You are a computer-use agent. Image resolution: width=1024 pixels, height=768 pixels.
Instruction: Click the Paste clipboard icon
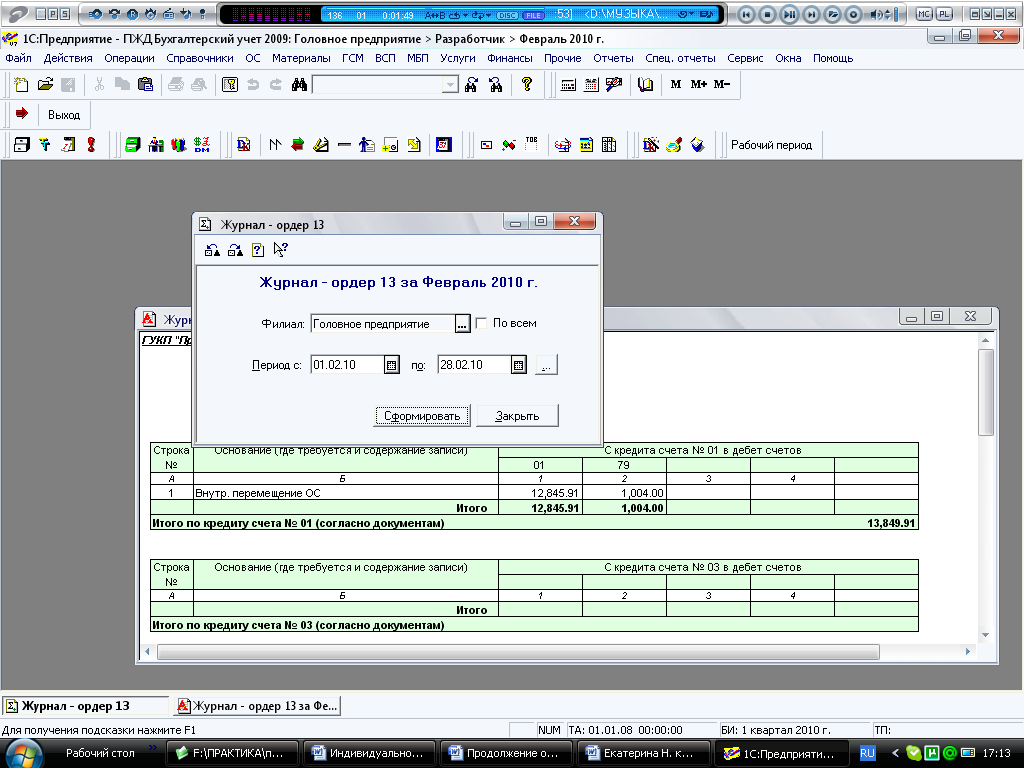pyautogui.click(x=145, y=84)
